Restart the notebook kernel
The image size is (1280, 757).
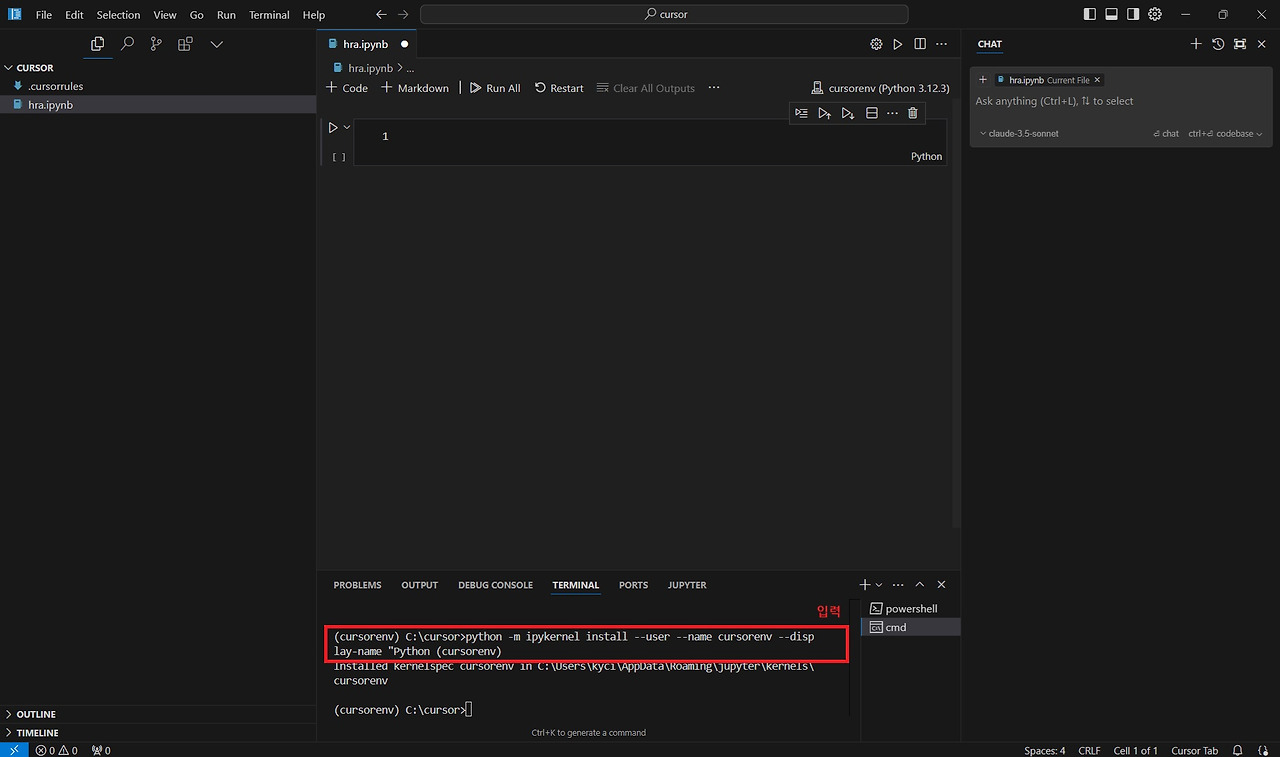tap(559, 88)
